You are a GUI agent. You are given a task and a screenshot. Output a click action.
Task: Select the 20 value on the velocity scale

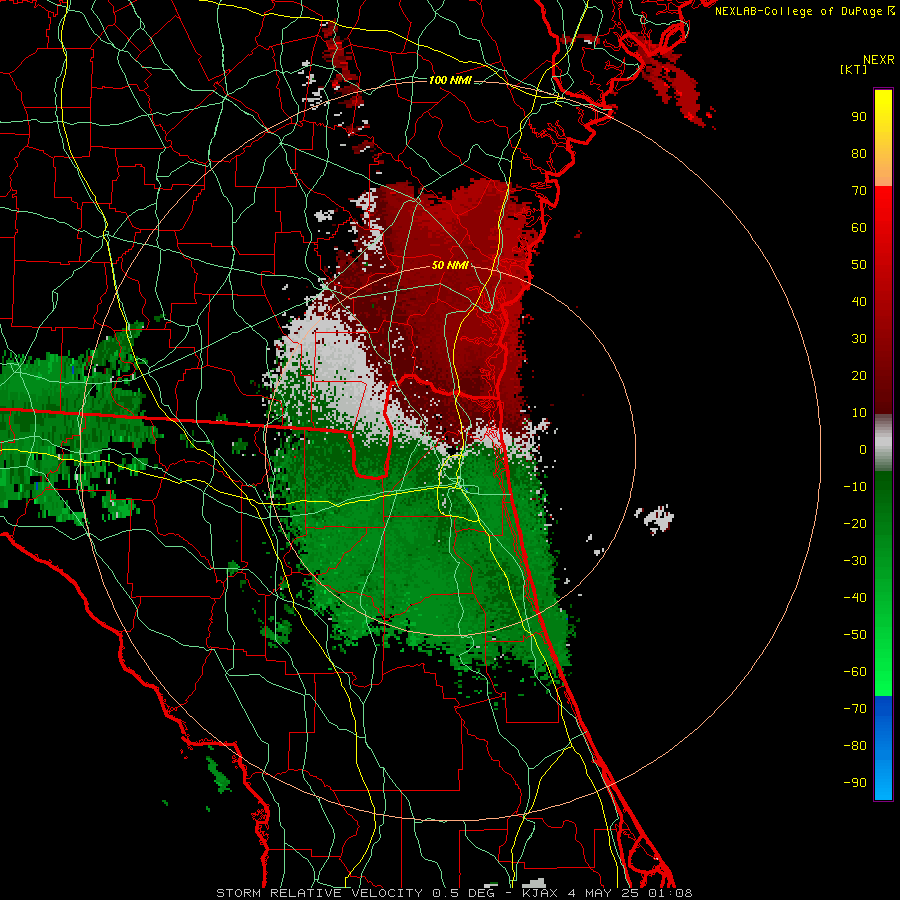click(859, 375)
